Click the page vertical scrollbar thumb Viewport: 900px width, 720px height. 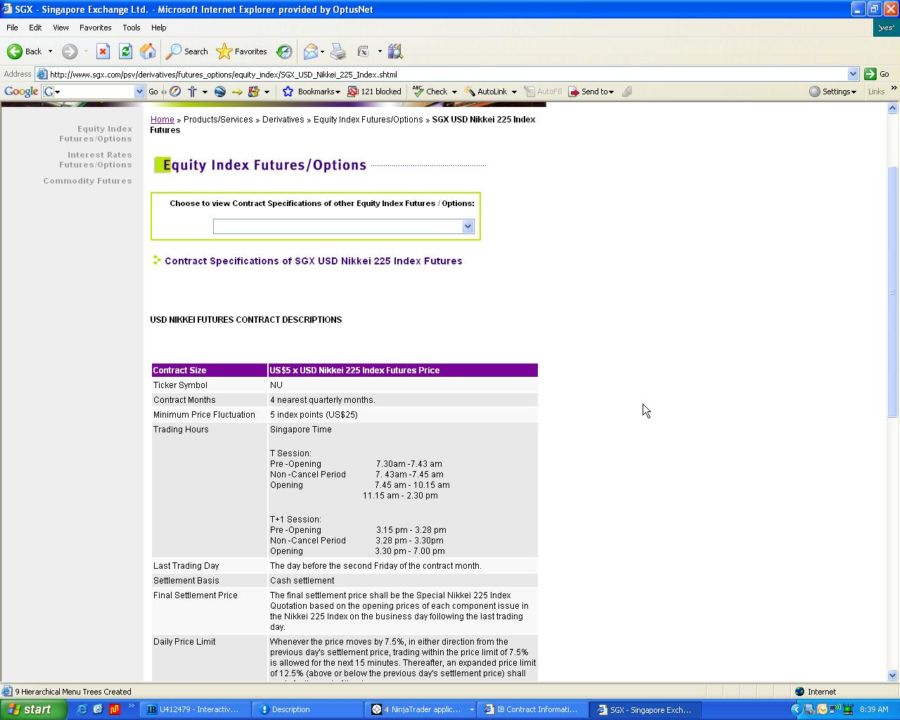point(893,292)
